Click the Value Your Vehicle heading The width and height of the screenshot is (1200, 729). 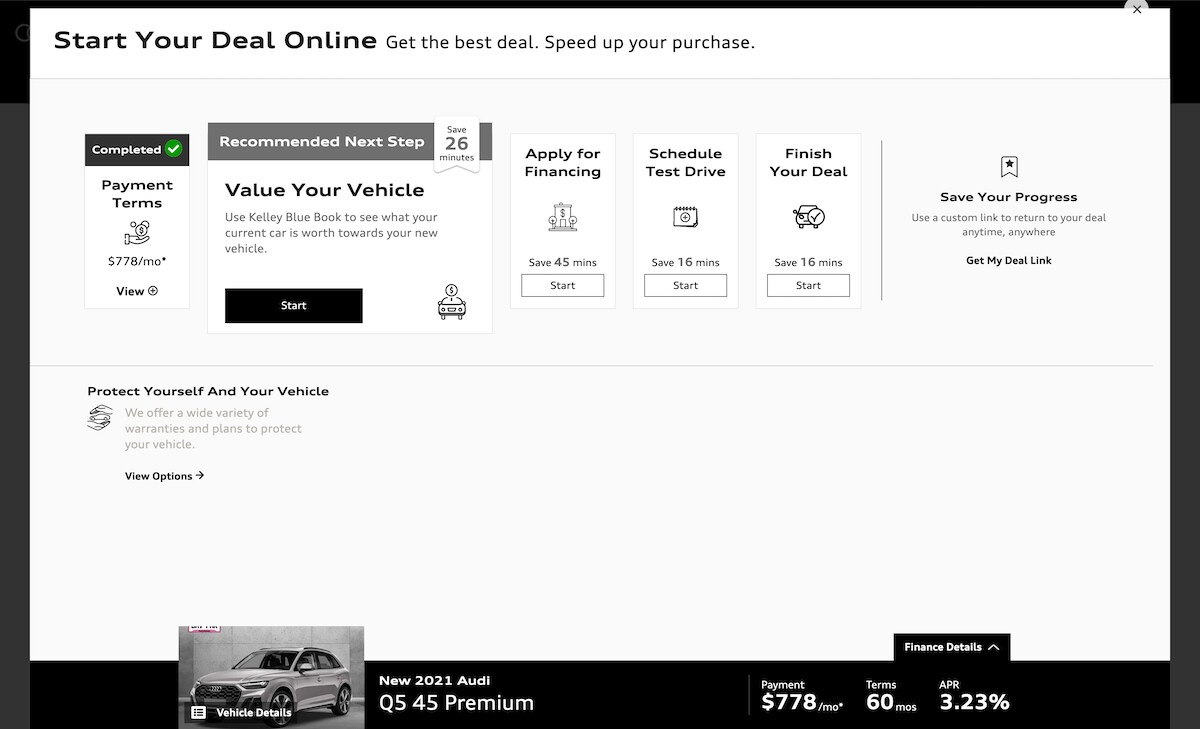pos(325,190)
